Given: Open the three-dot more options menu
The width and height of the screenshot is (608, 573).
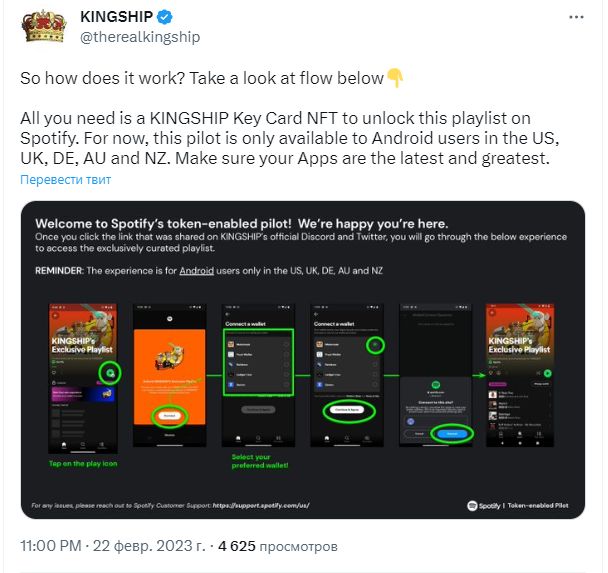Looking at the screenshot, I should coord(576,17).
